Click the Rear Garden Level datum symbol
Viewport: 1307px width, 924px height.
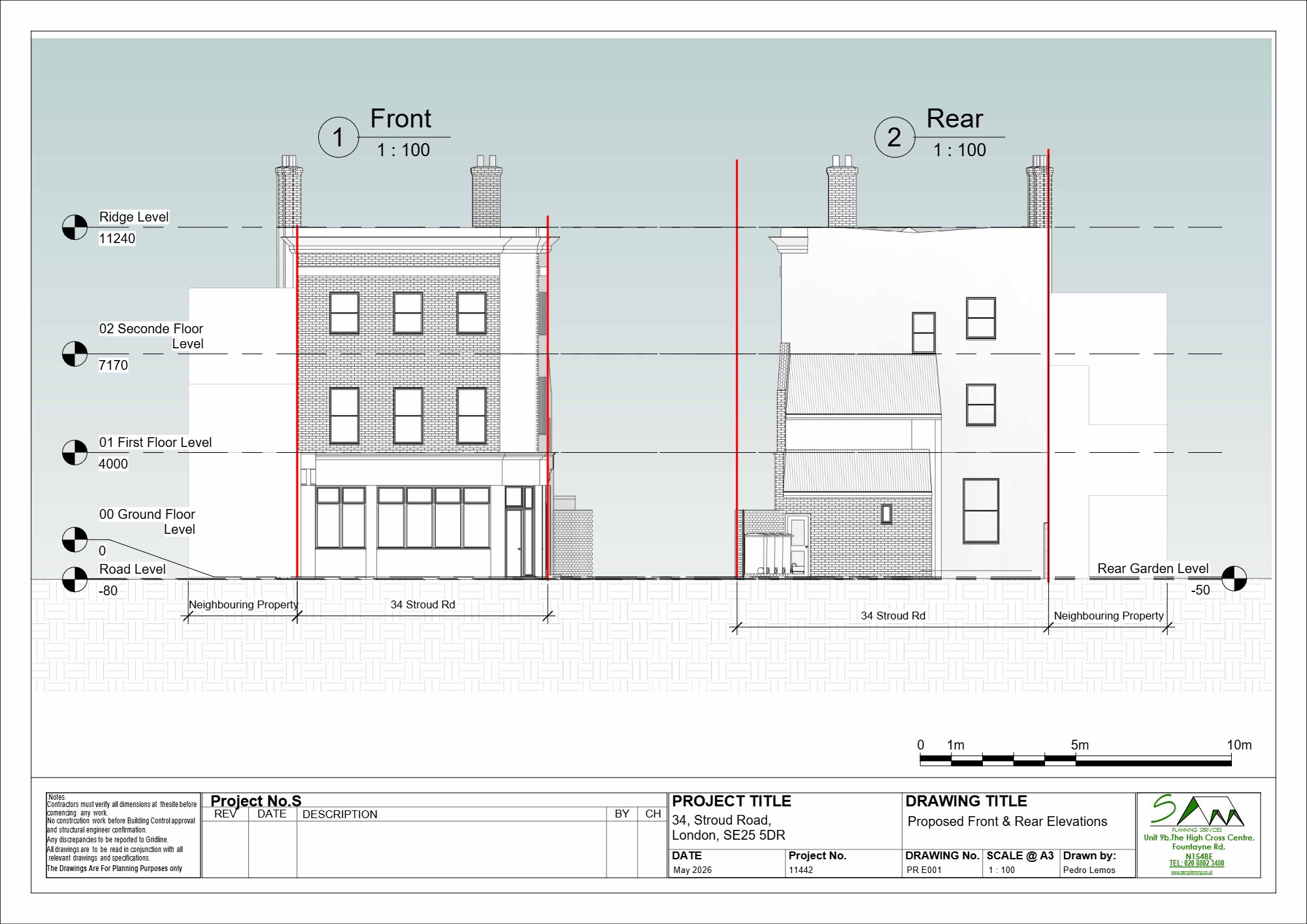[x=1234, y=578]
